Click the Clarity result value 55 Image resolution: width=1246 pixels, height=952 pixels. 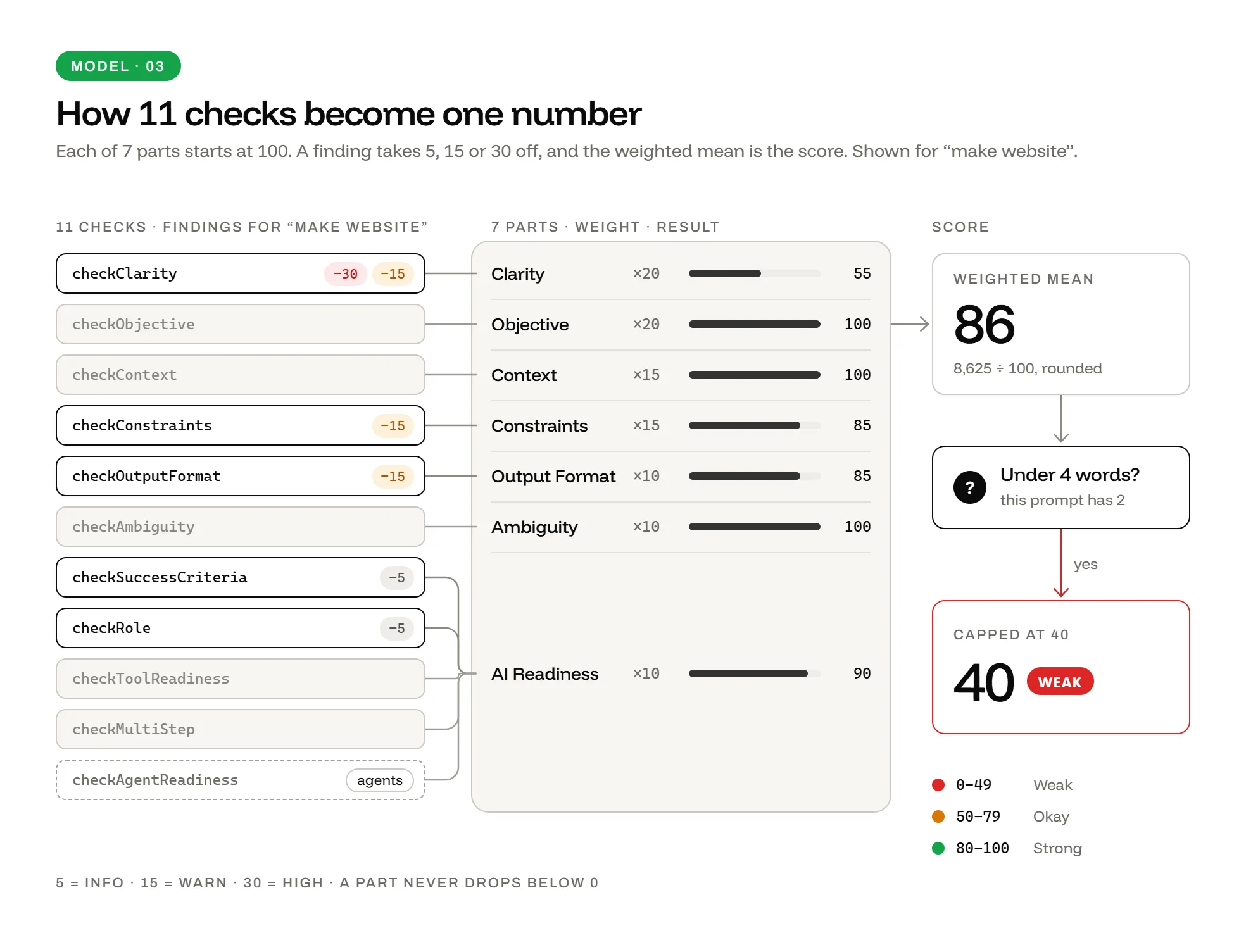pyautogui.click(x=862, y=273)
